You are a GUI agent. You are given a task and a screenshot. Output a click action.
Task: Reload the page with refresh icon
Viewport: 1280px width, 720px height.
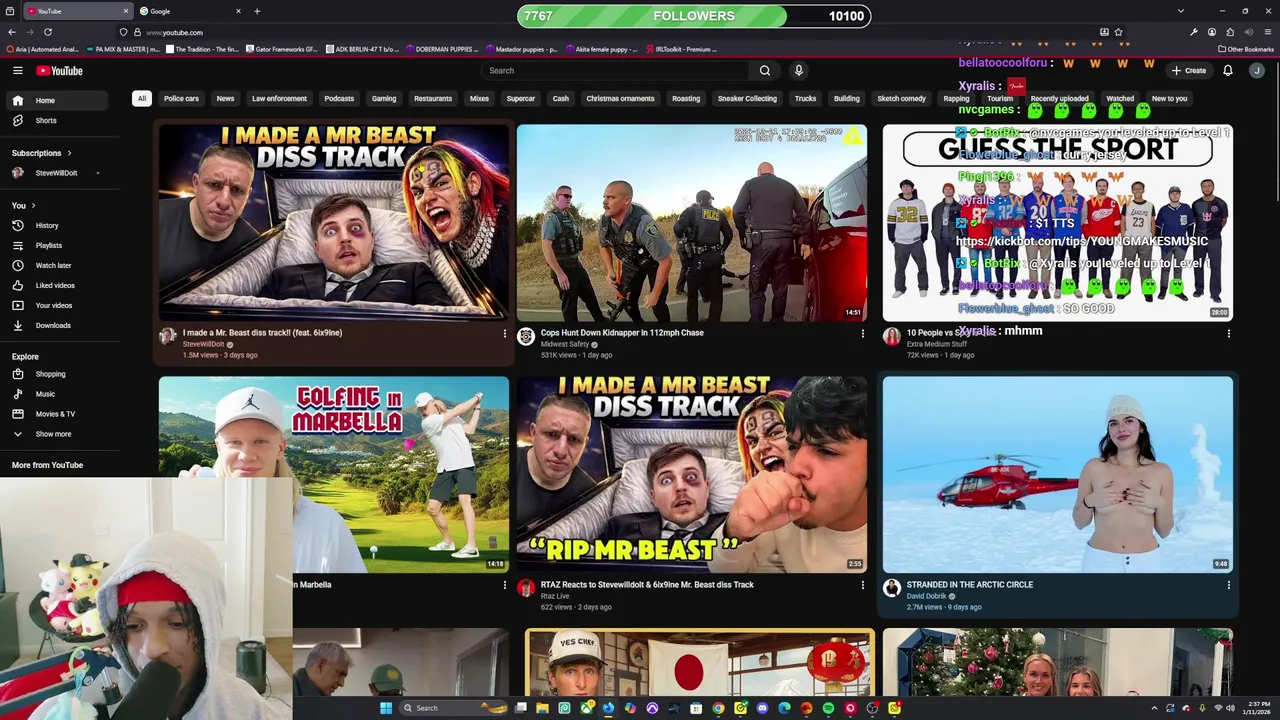pyautogui.click(x=47, y=32)
